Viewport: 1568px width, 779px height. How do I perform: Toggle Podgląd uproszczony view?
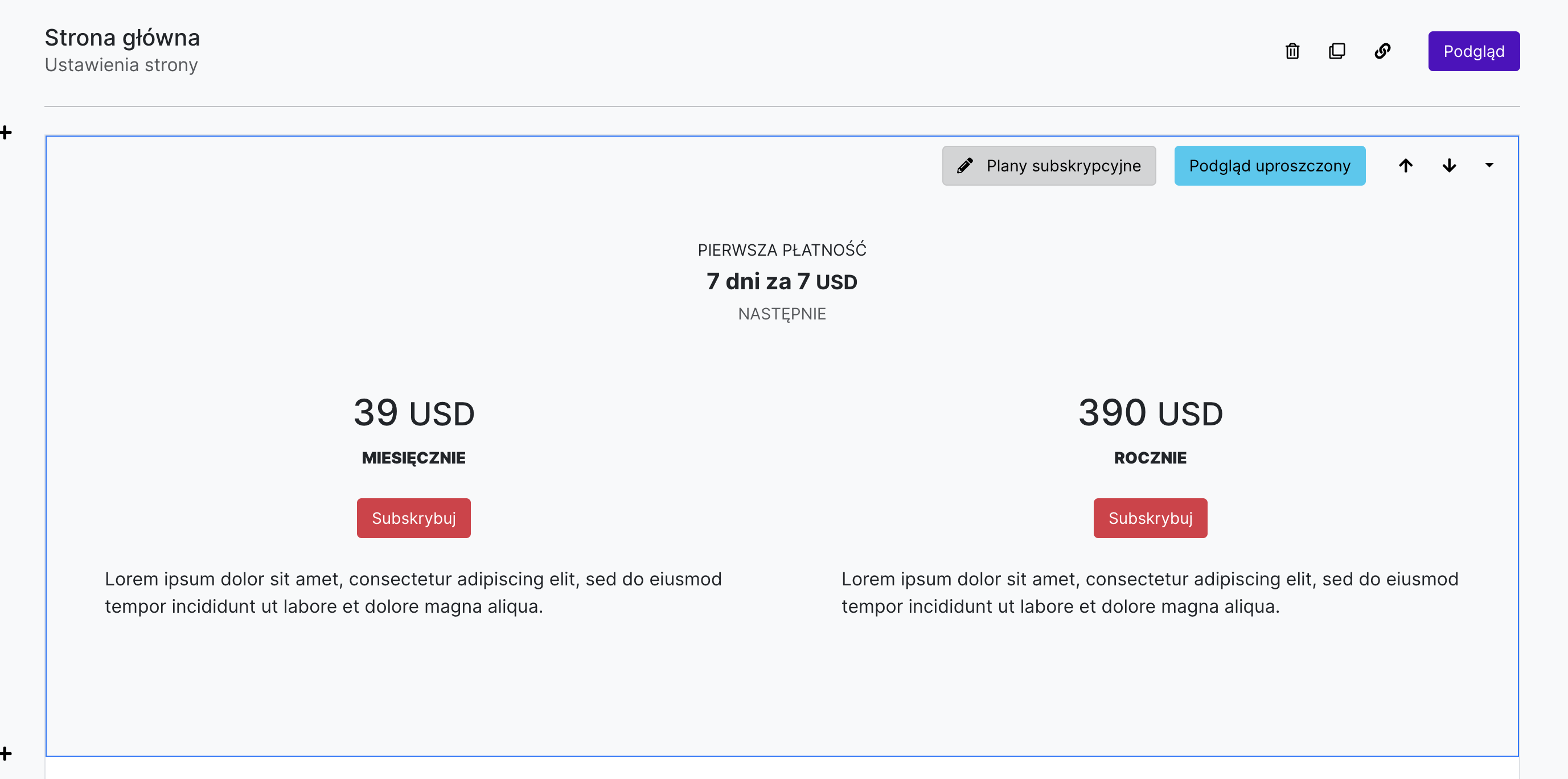click(x=1270, y=166)
